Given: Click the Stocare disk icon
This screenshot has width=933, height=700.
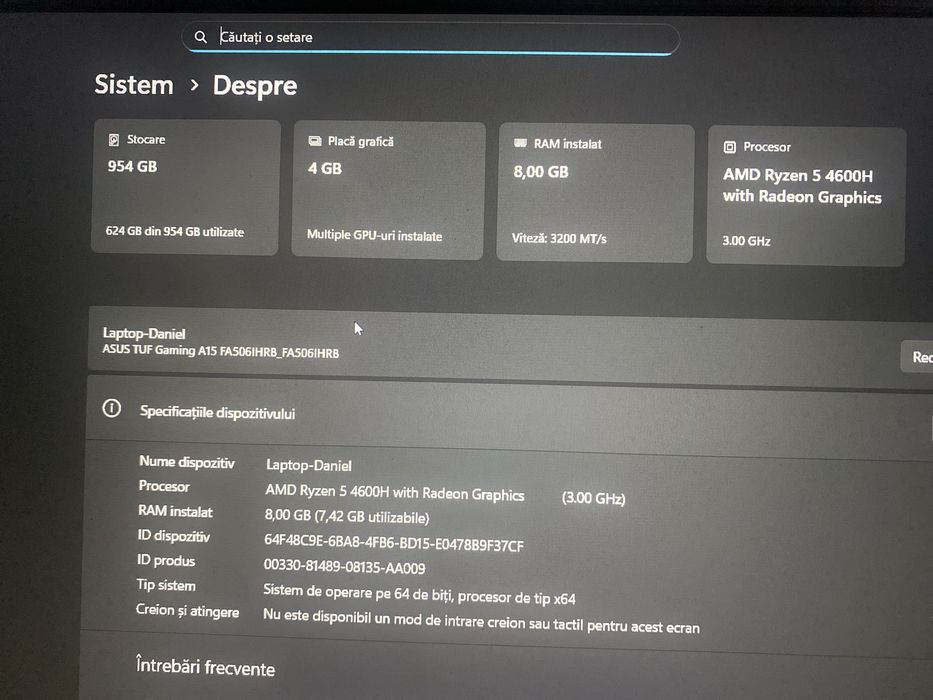Looking at the screenshot, I should (x=114, y=139).
